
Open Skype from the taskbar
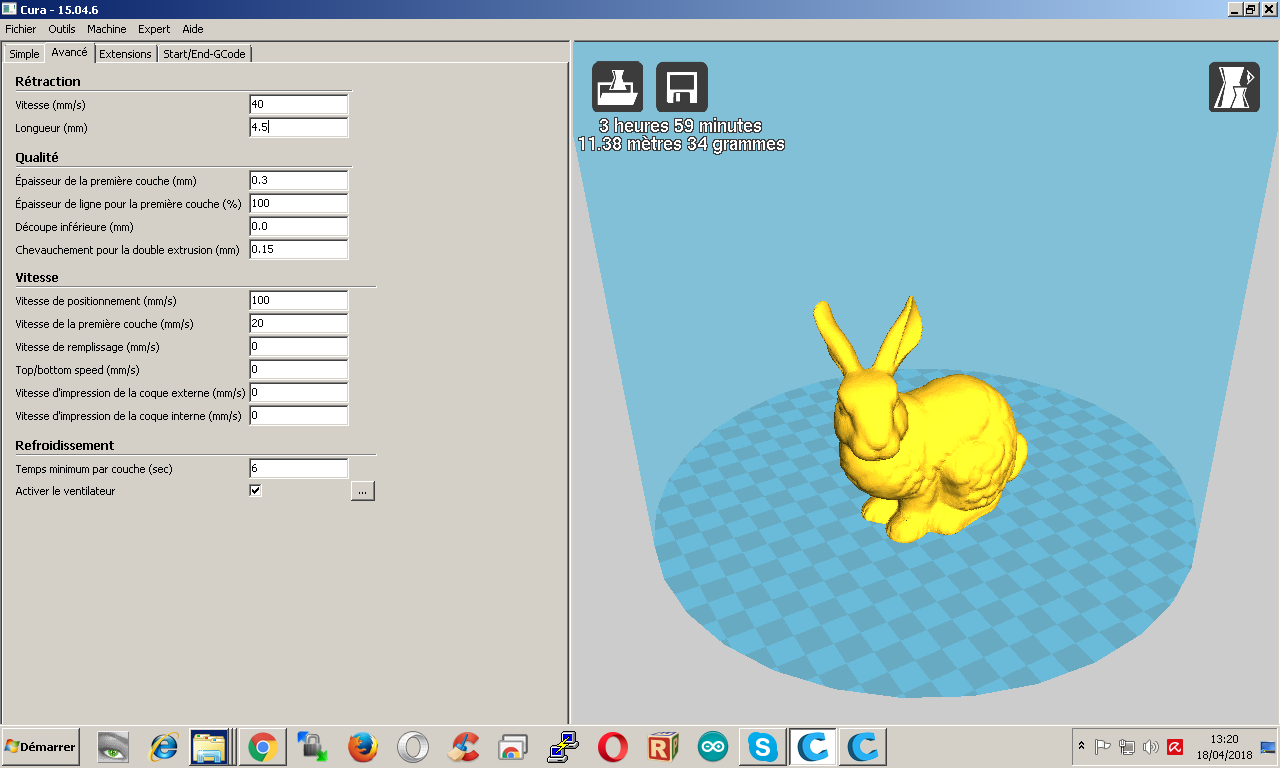pyautogui.click(x=763, y=747)
